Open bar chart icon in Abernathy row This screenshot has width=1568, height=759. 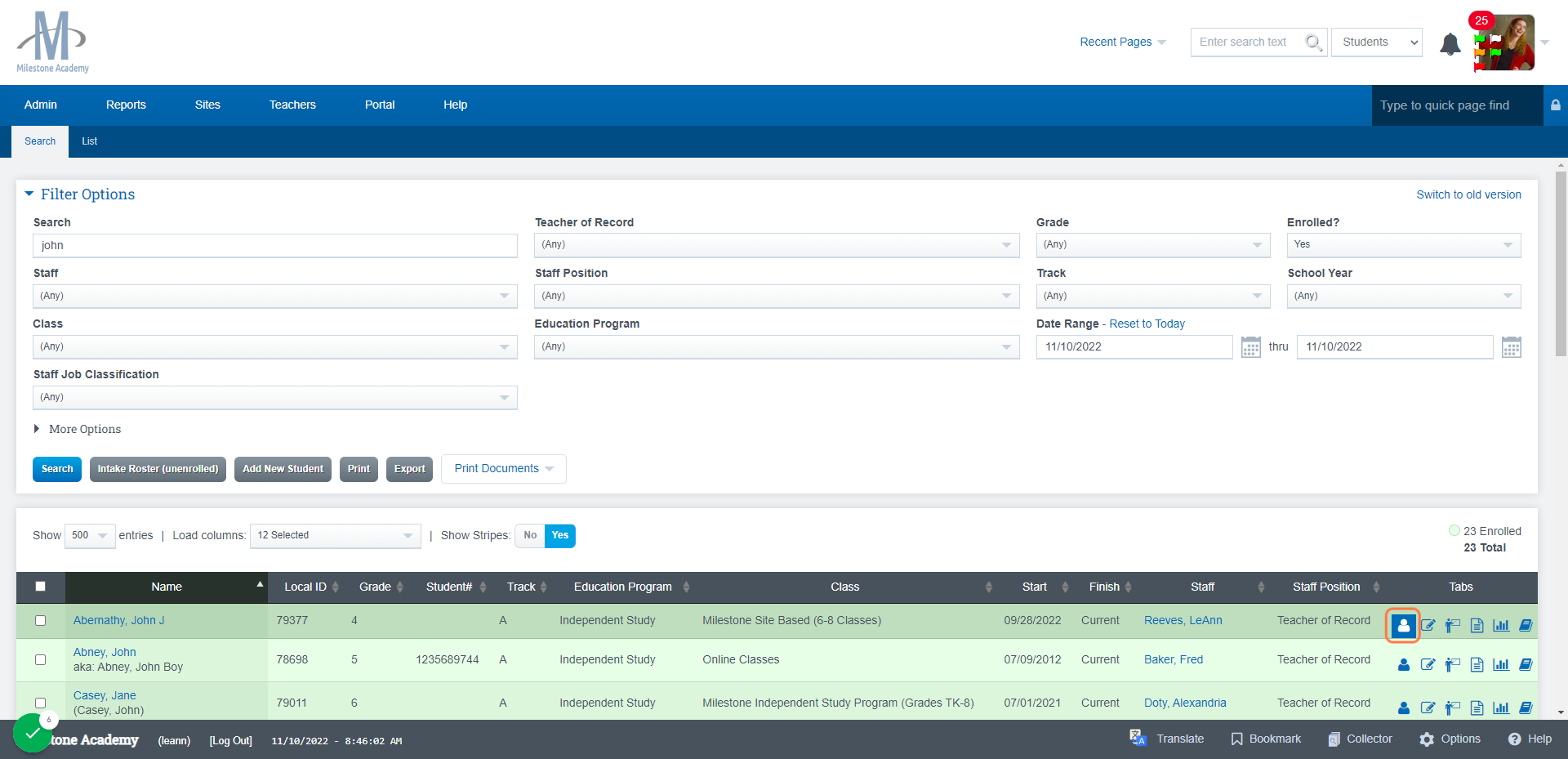1501,626
